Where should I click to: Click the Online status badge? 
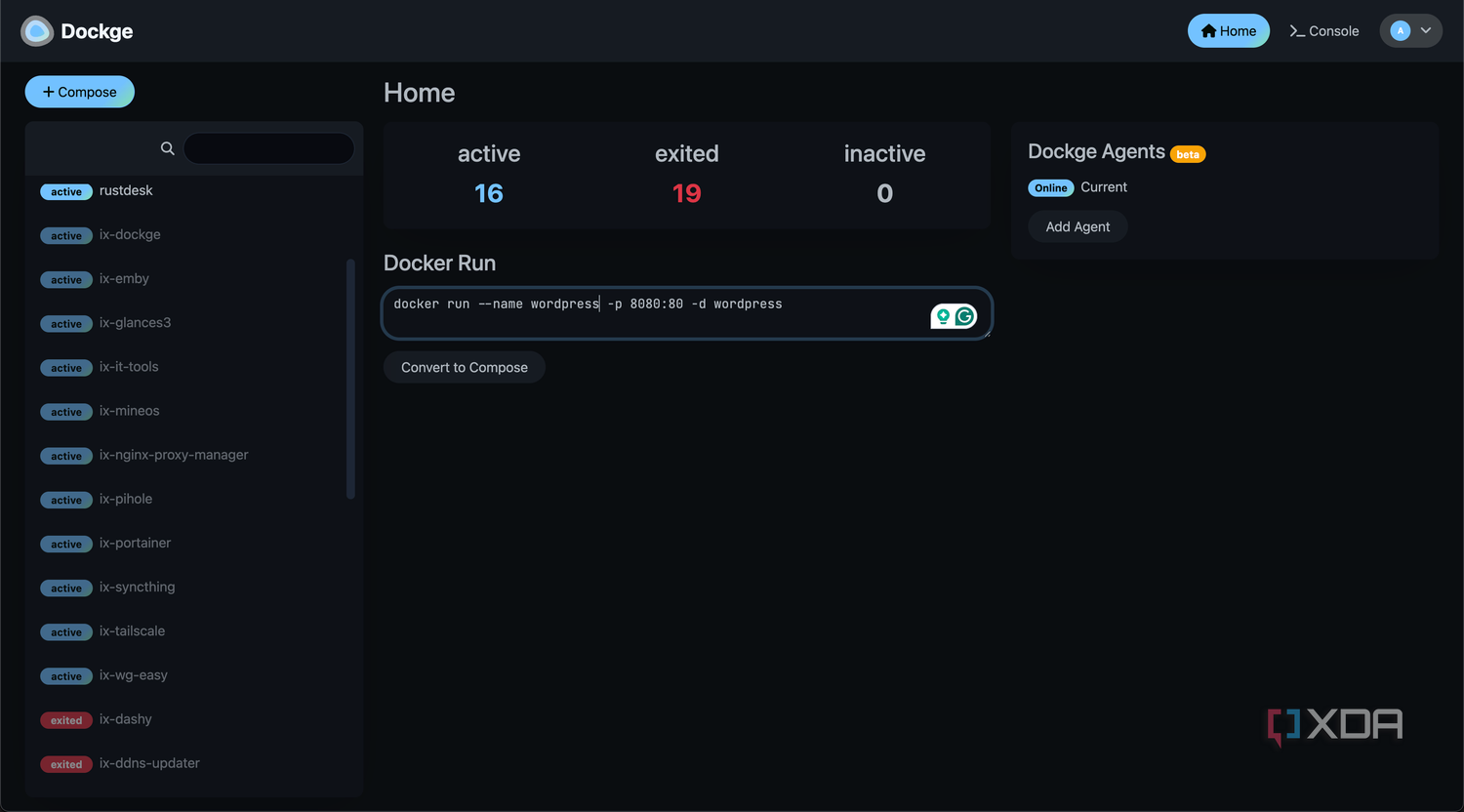(x=1051, y=187)
